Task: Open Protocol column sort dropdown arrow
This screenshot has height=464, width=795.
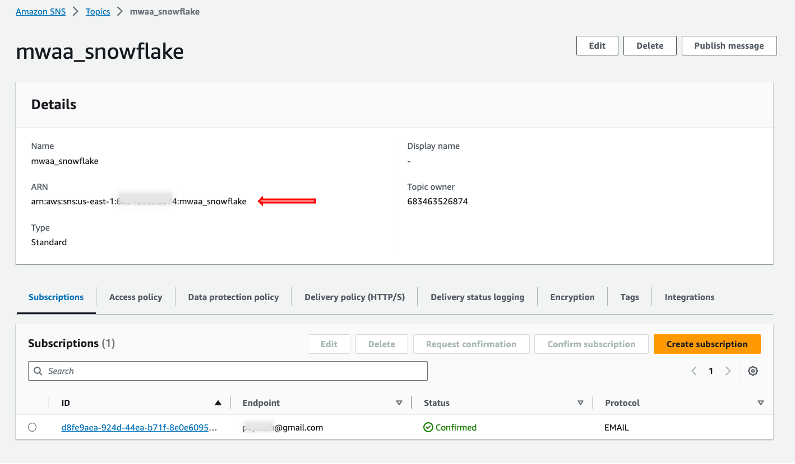Action: coord(761,403)
